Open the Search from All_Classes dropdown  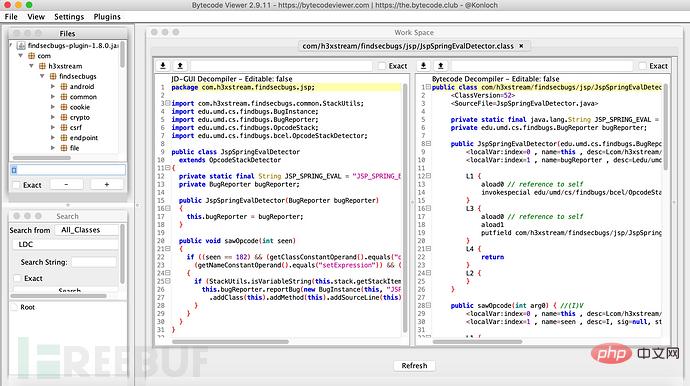pos(86,230)
